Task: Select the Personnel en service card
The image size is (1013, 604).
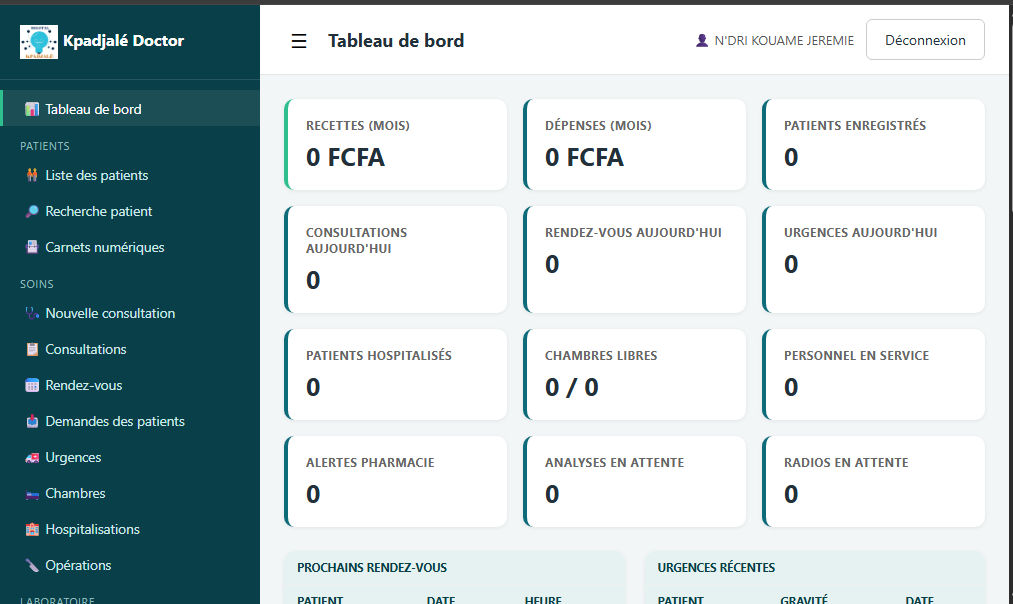Action: coord(873,375)
